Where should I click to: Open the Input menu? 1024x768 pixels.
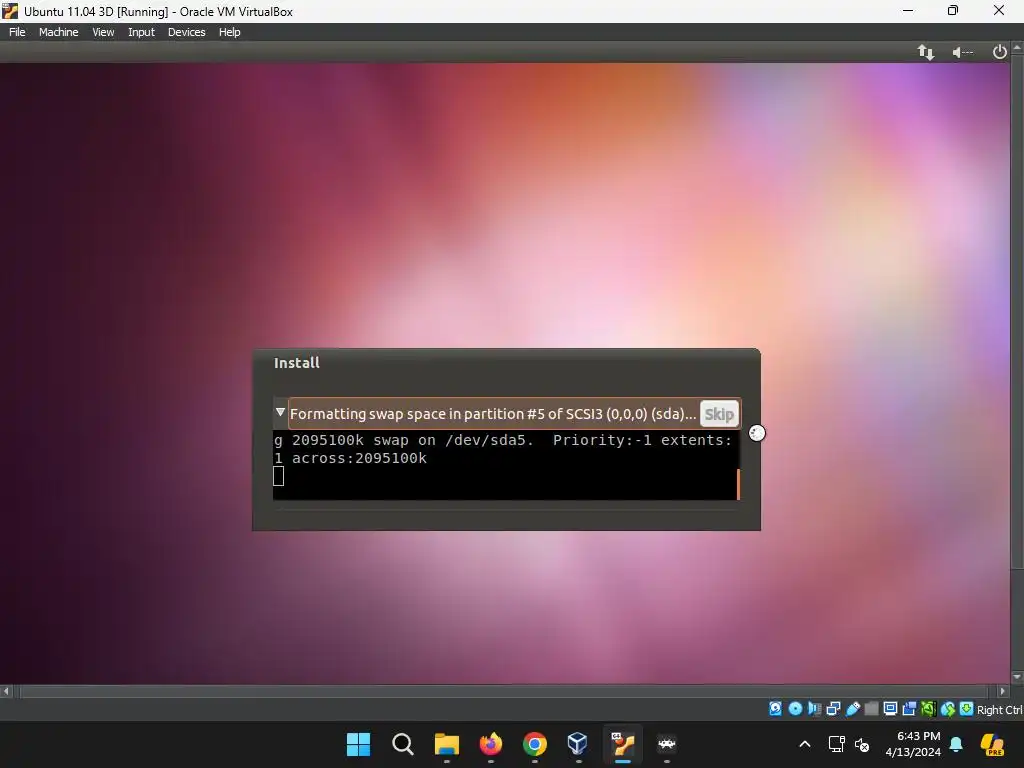[141, 32]
